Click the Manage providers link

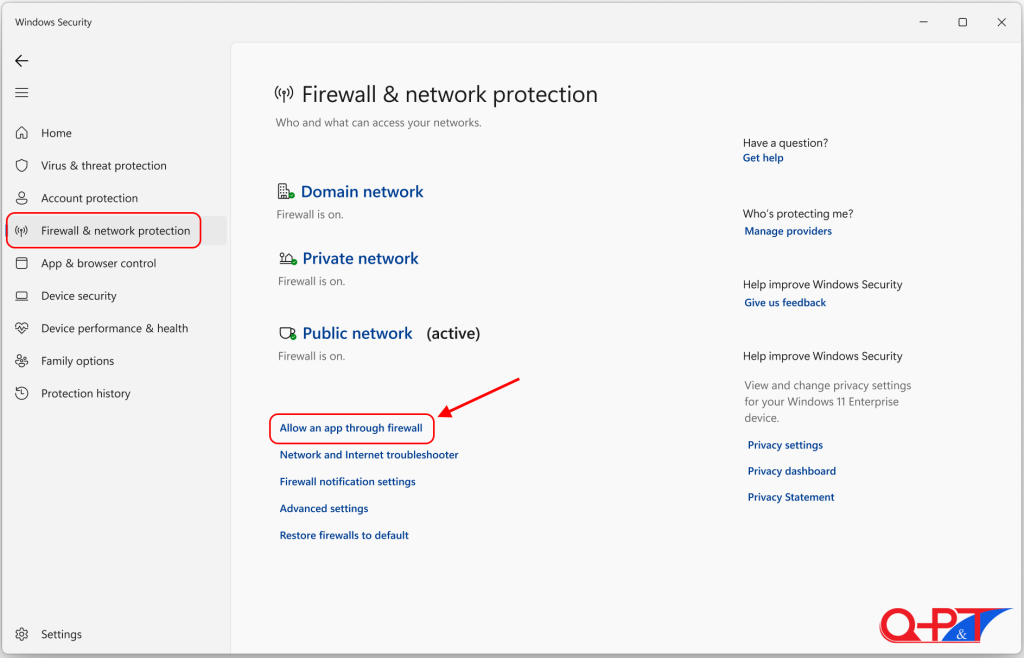pyautogui.click(x=788, y=231)
